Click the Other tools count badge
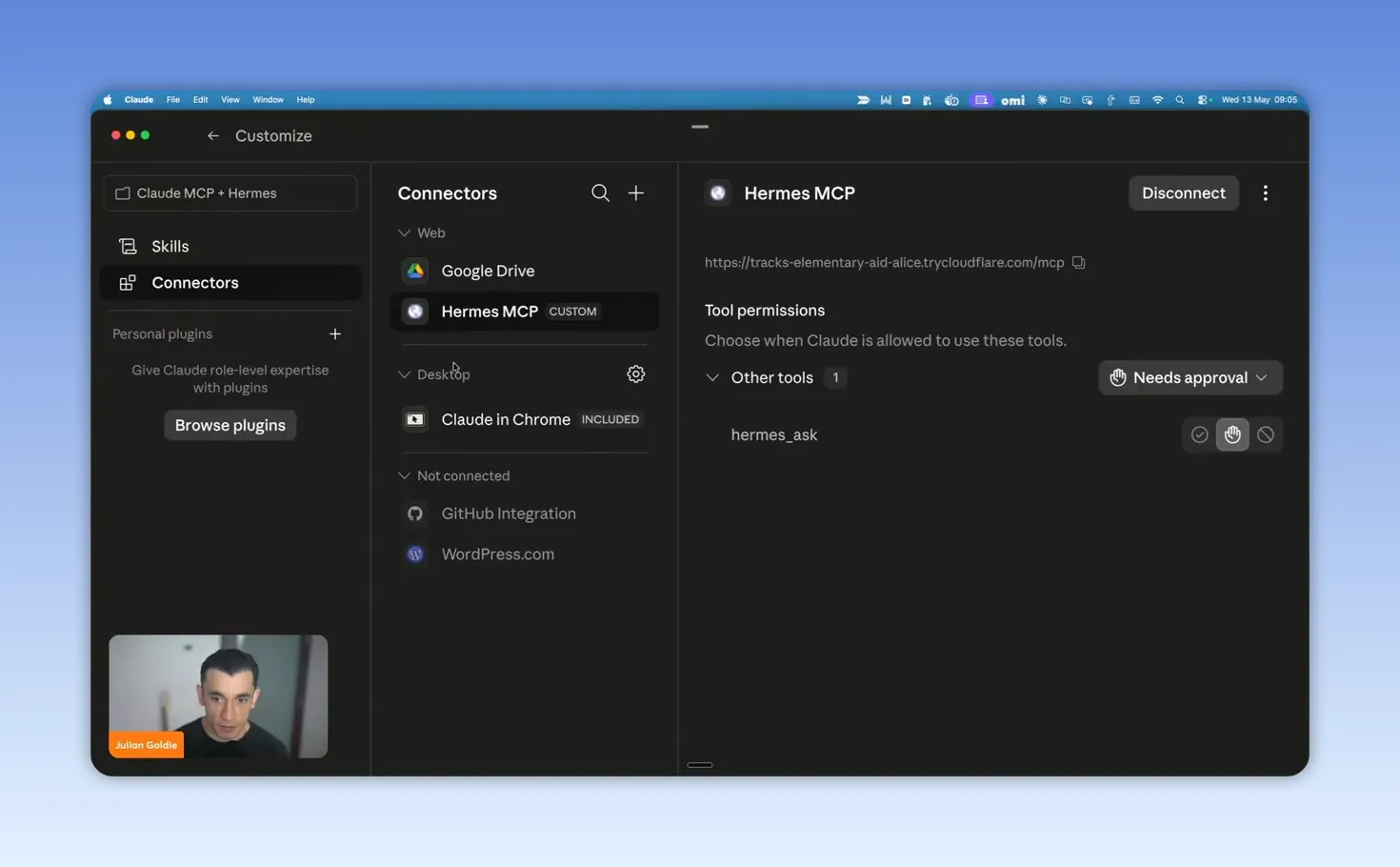1400x867 pixels. coord(835,378)
